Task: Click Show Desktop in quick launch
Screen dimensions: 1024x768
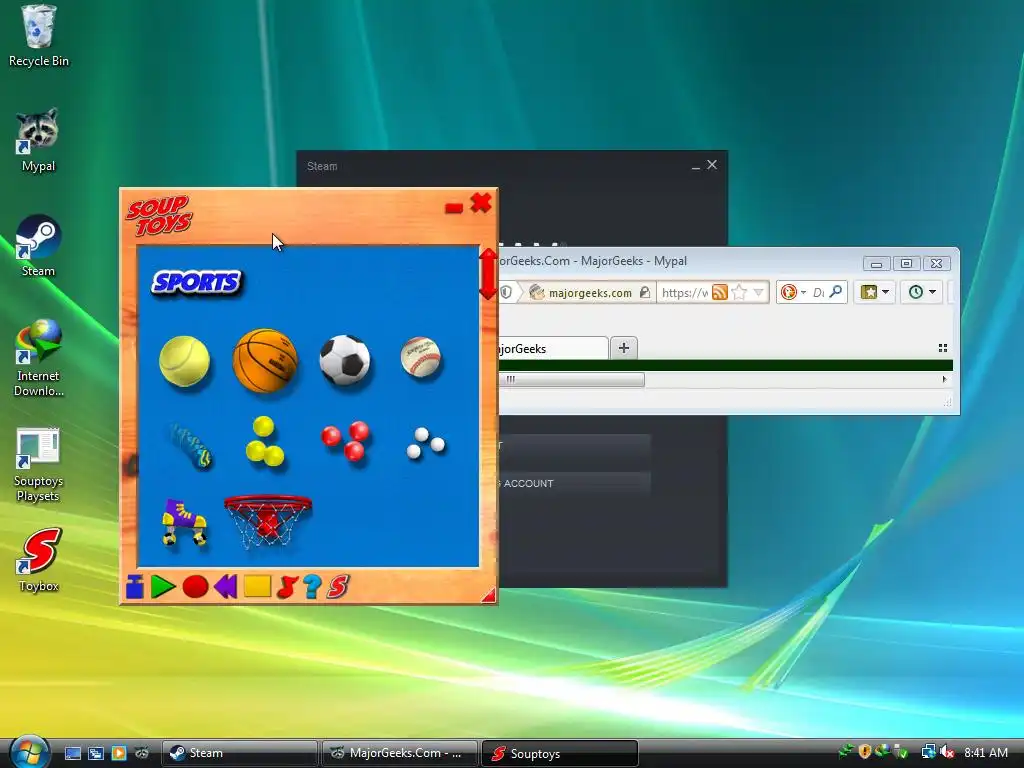Action: tap(72, 753)
